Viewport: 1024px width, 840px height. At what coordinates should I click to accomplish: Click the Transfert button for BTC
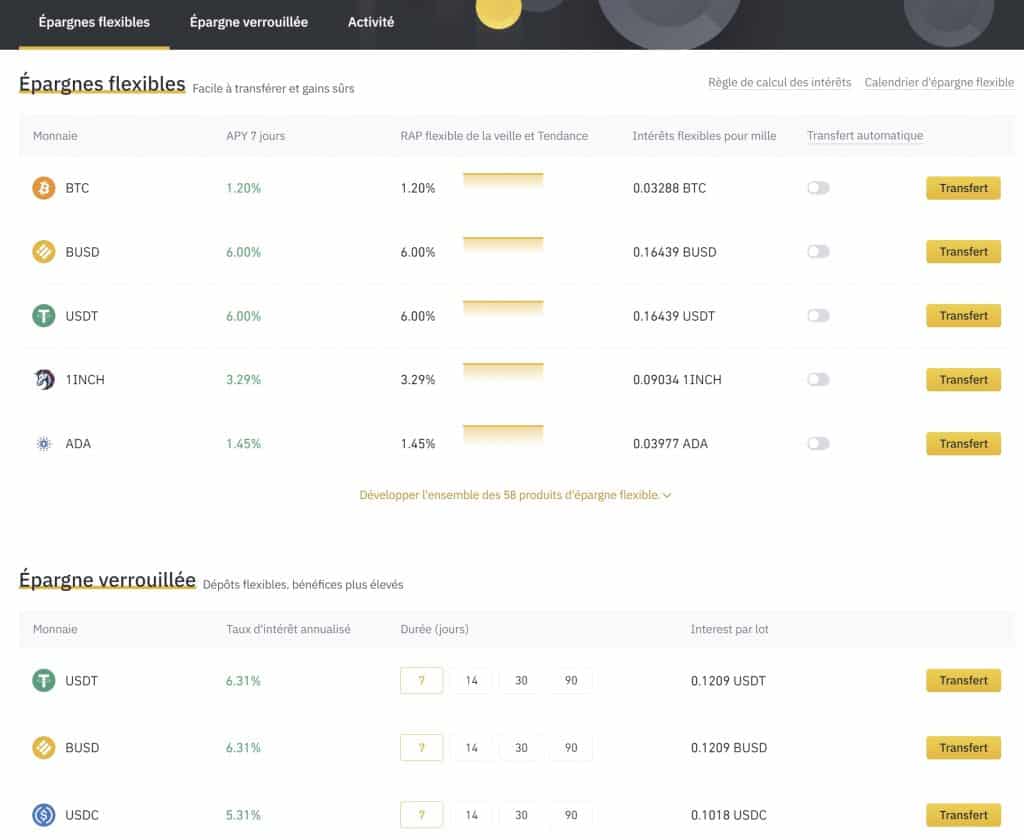pyautogui.click(x=963, y=188)
